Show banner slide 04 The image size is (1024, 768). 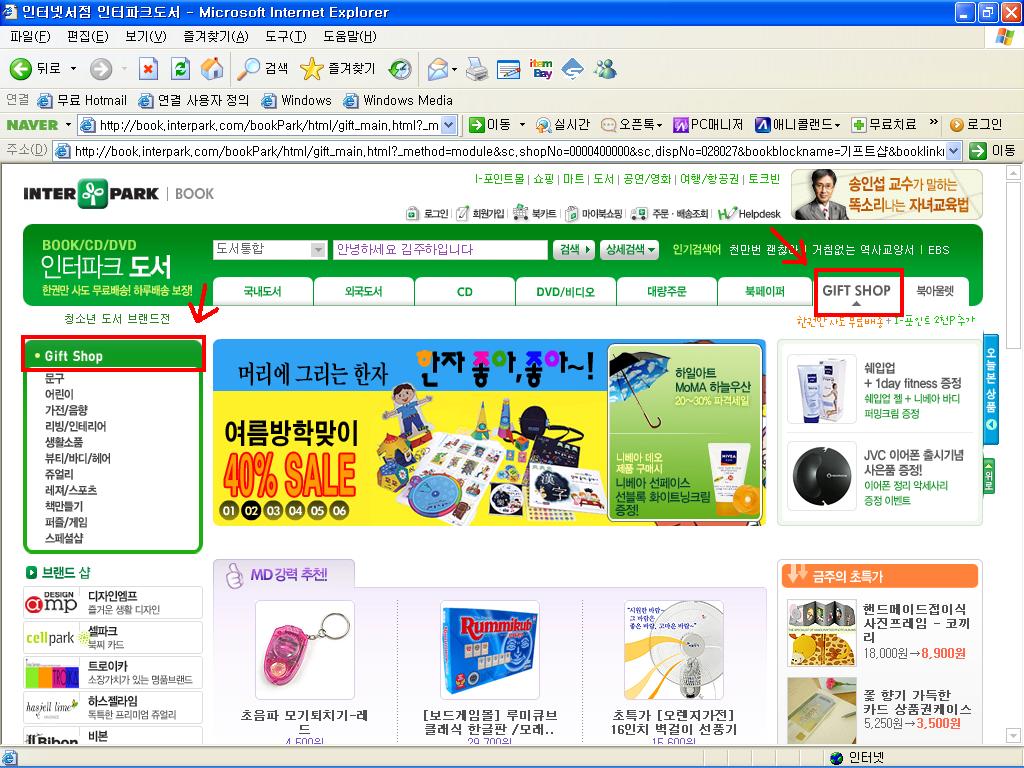pyautogui.click(x=295, y=510)
